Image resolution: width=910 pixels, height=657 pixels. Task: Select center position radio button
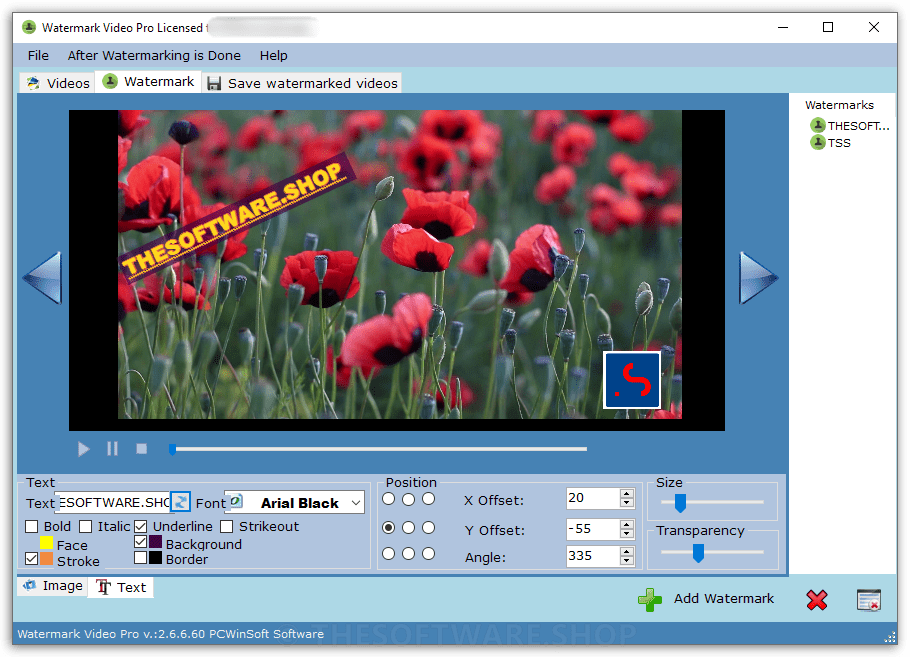409,527
